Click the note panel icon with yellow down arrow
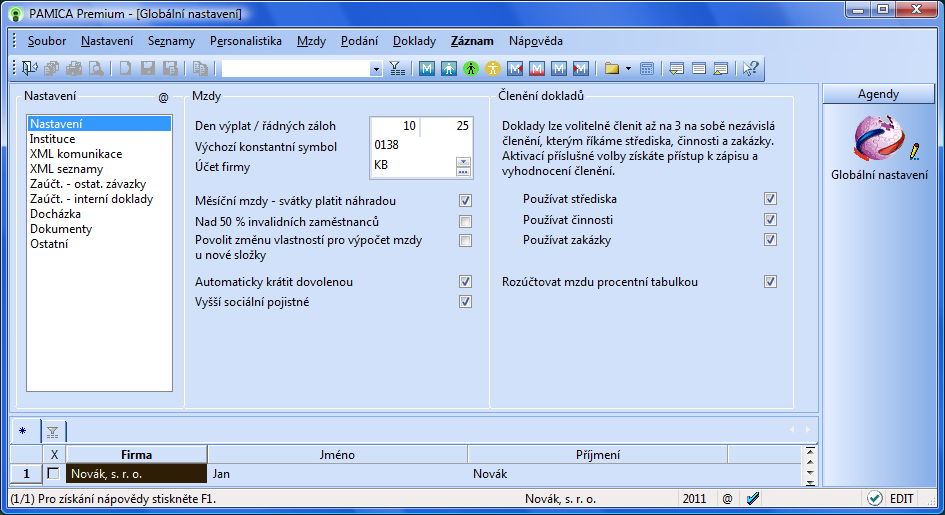 tap(676, 69)
